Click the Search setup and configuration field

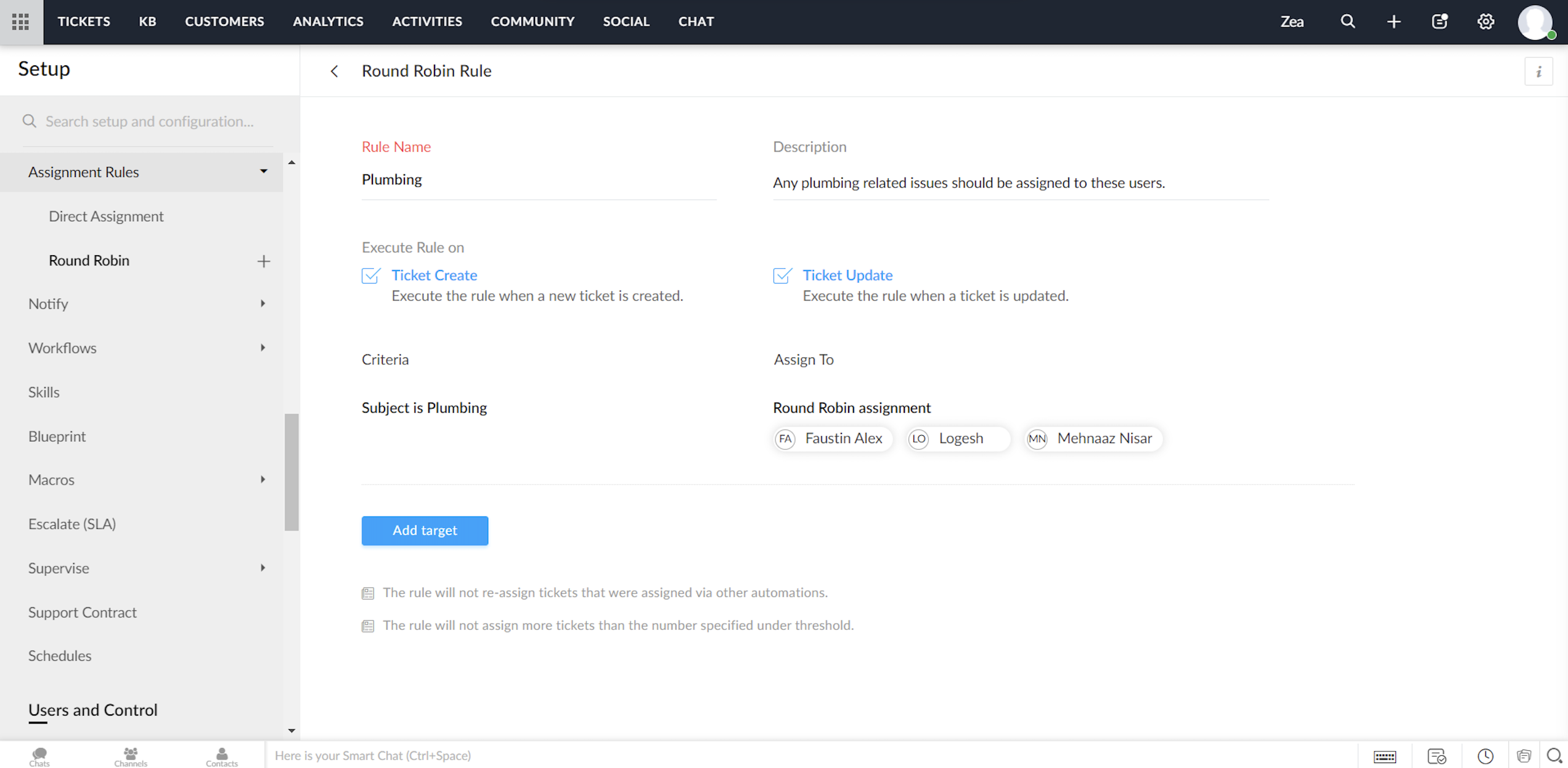point(150,121)
